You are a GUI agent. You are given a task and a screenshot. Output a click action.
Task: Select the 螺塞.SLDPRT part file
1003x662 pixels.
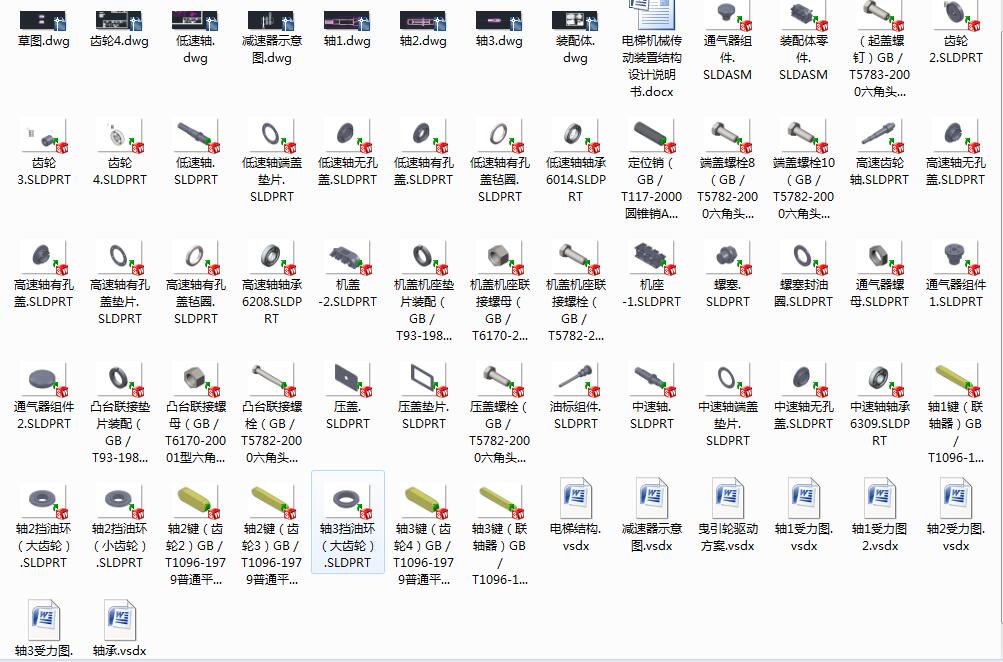pos(726,265)
